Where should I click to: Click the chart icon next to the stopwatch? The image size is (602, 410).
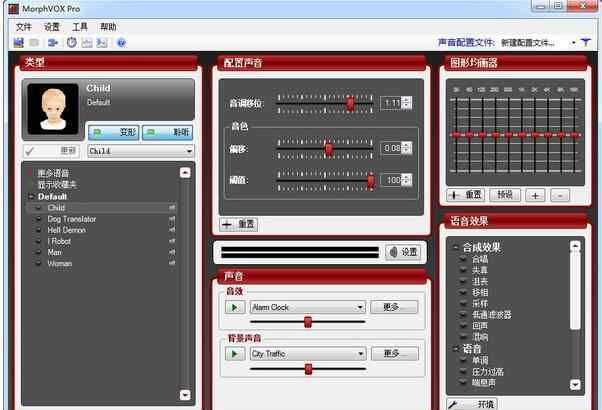click(87, 43)
